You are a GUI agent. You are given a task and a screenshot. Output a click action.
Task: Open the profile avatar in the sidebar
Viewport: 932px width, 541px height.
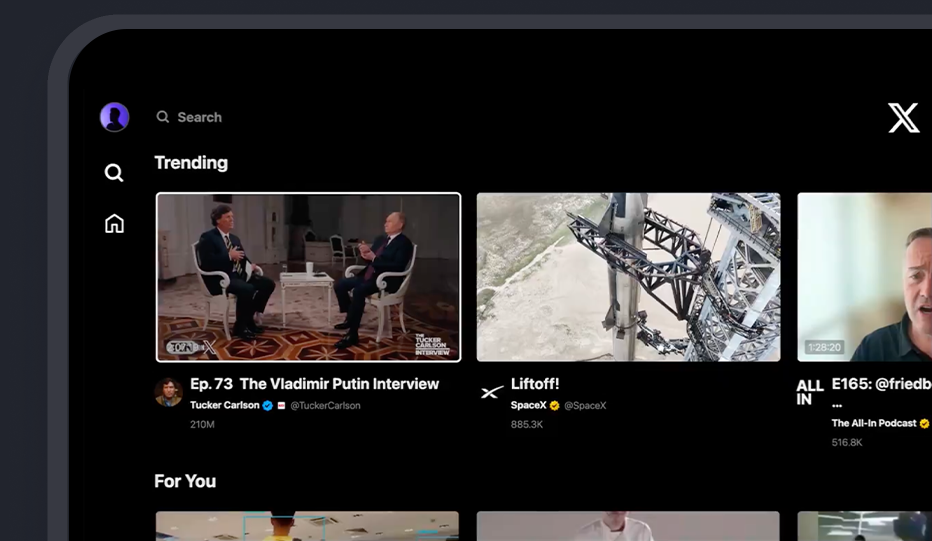[114, 117]
